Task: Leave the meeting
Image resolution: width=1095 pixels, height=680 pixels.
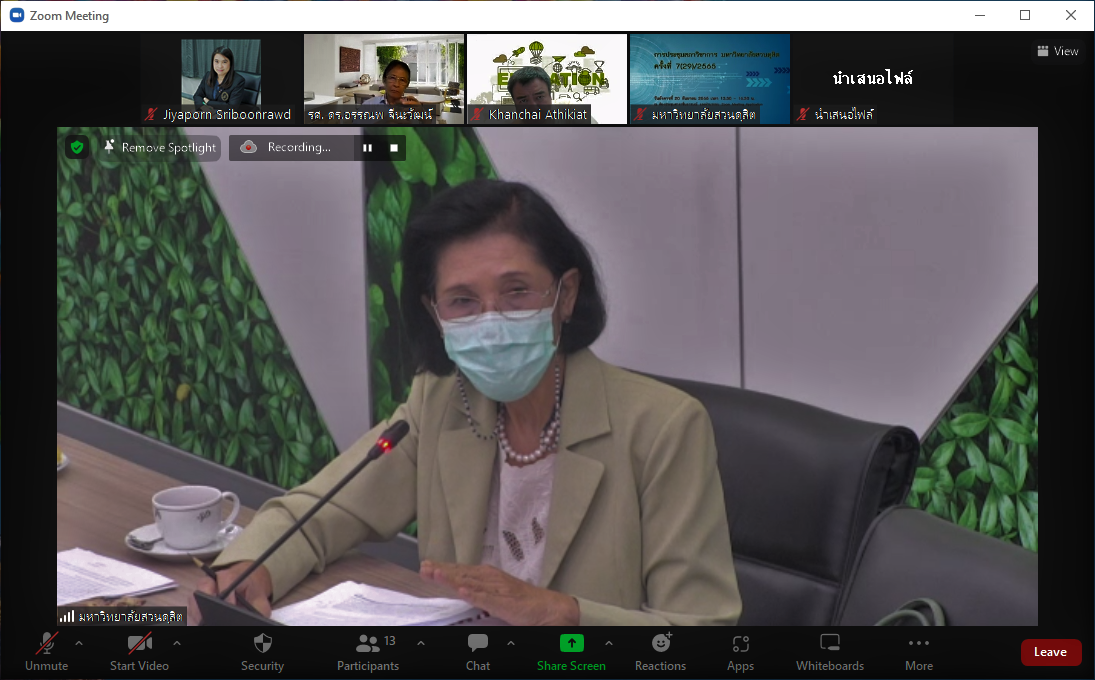Action: click(x=1050, y=652)
